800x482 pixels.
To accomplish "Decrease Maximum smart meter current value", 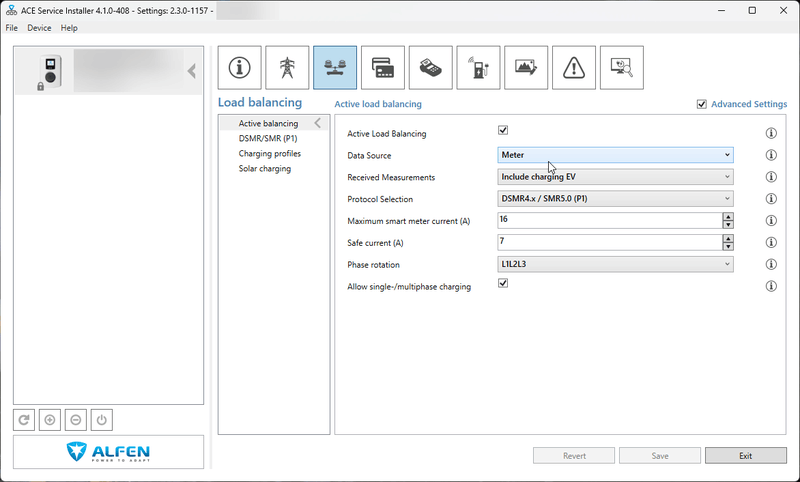I will pos(728,224).
